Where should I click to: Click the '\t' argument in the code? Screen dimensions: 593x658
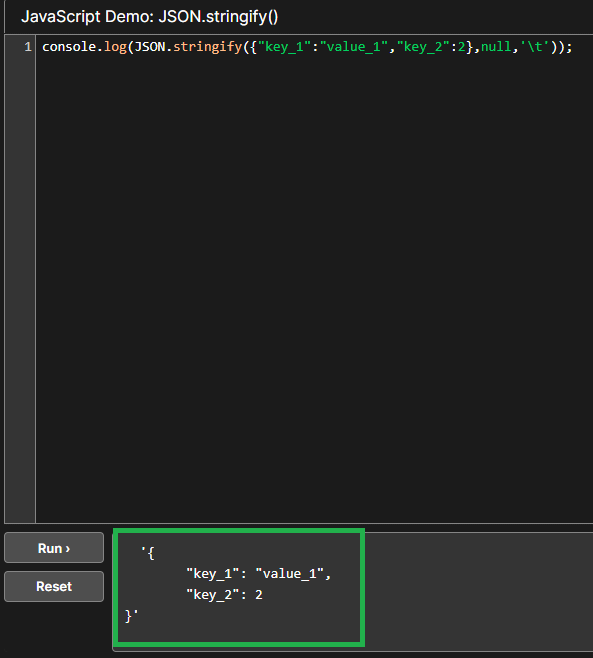point(535,46)
